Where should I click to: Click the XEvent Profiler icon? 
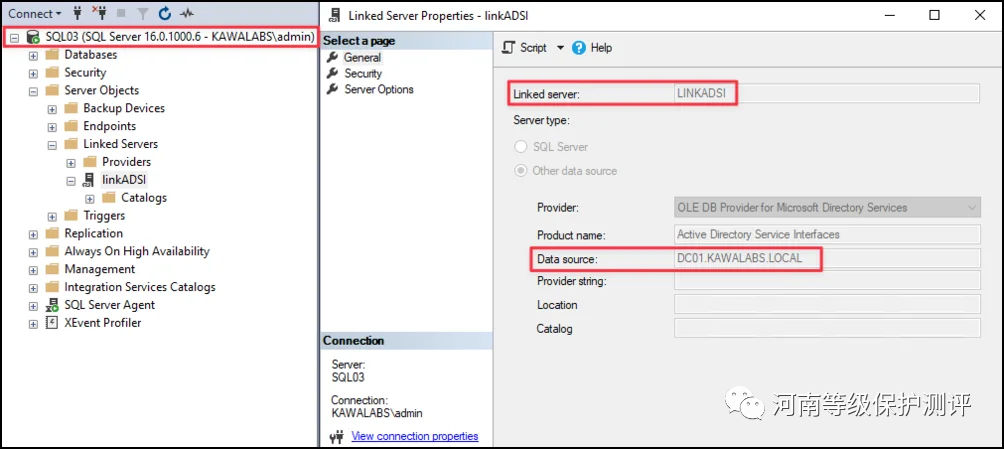click(52, 323)
